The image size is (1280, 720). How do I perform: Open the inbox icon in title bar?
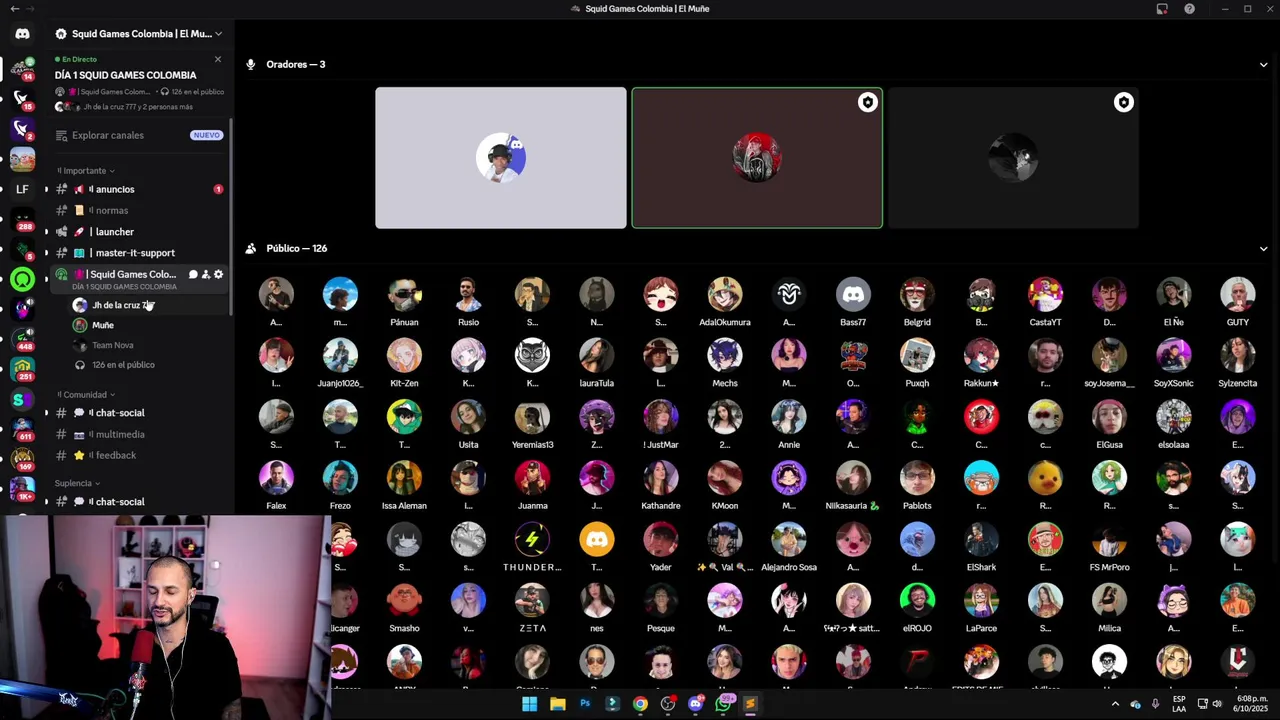[x=1162, y=9]
